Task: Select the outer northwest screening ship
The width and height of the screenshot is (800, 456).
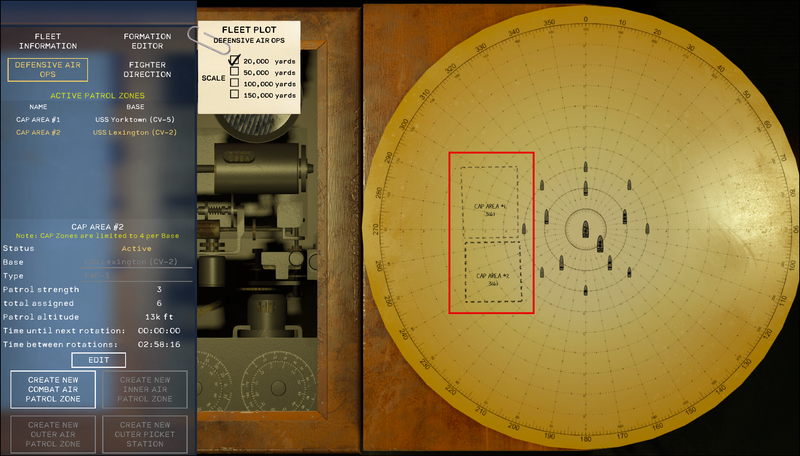Action: pyautogui.click(x=542, y=185)
